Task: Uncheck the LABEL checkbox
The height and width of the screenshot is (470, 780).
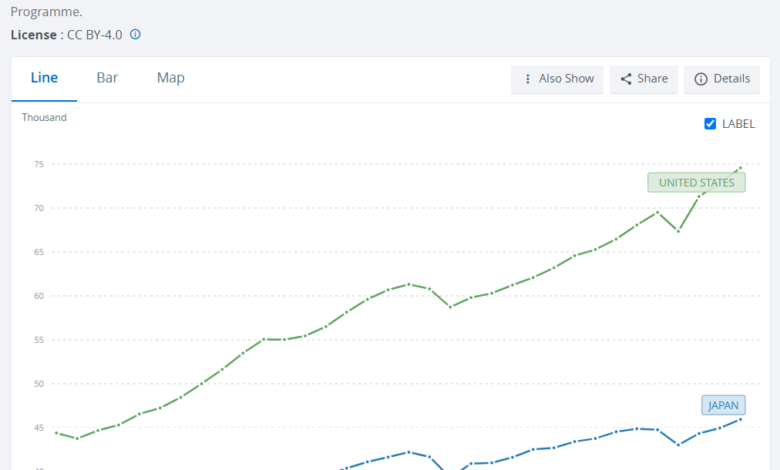Action: pyautogui.click(x=710, y=124)
